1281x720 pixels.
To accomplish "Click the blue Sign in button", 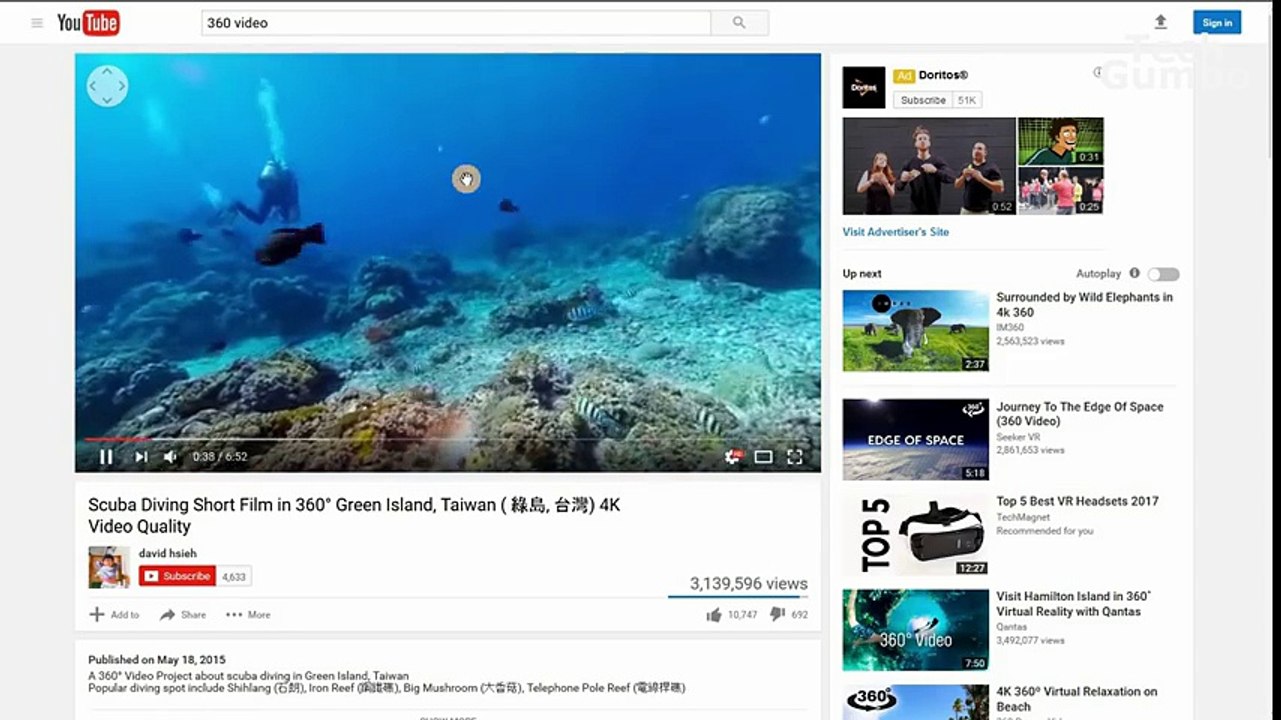I will [1217, 23].
